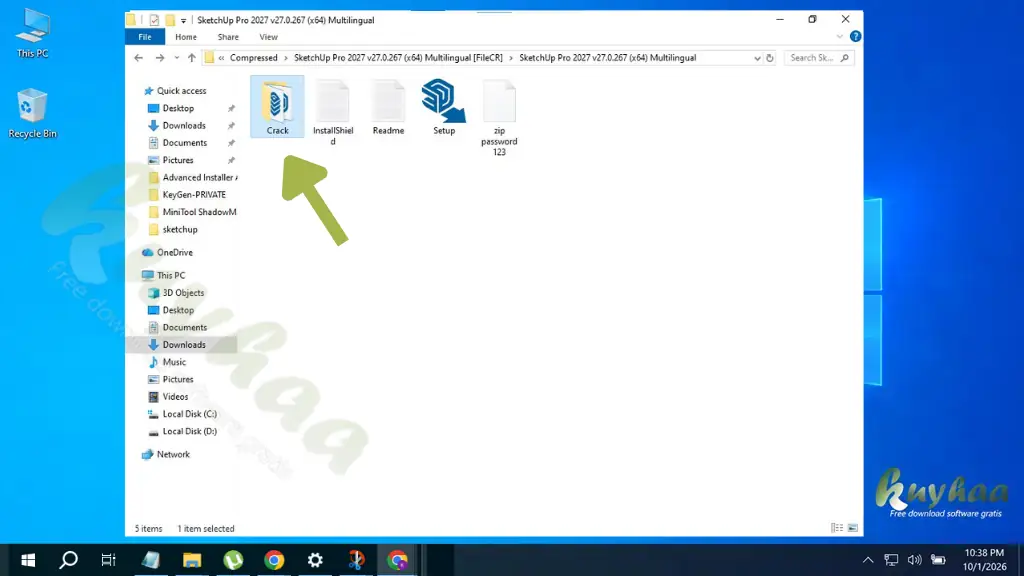Image resolution: width=1024 pixels, height=576 pixels.
Task: Click New folder quick access icon
Action: [170, 20]
